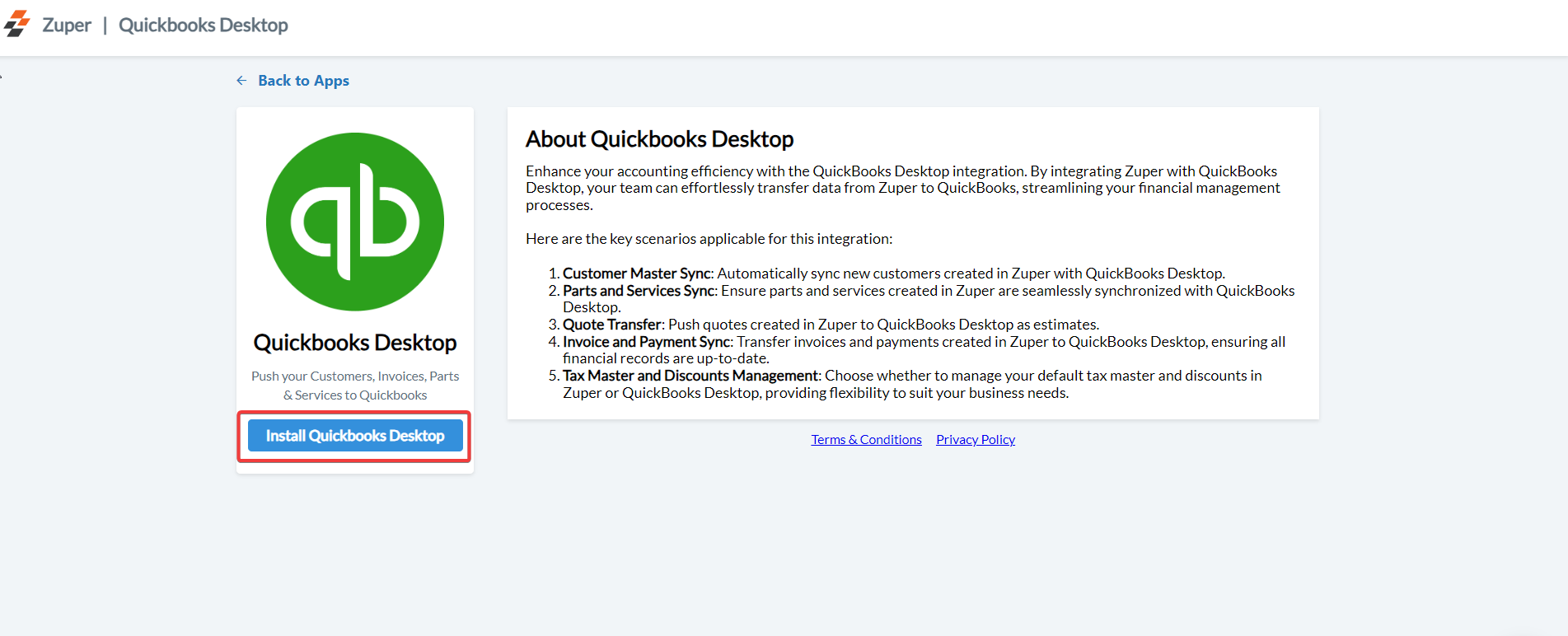Image resolution: width=1568 pixels, height=636 pixels.
Task: Open the QuickBooks green logo image
Action: tap(355, 222)
